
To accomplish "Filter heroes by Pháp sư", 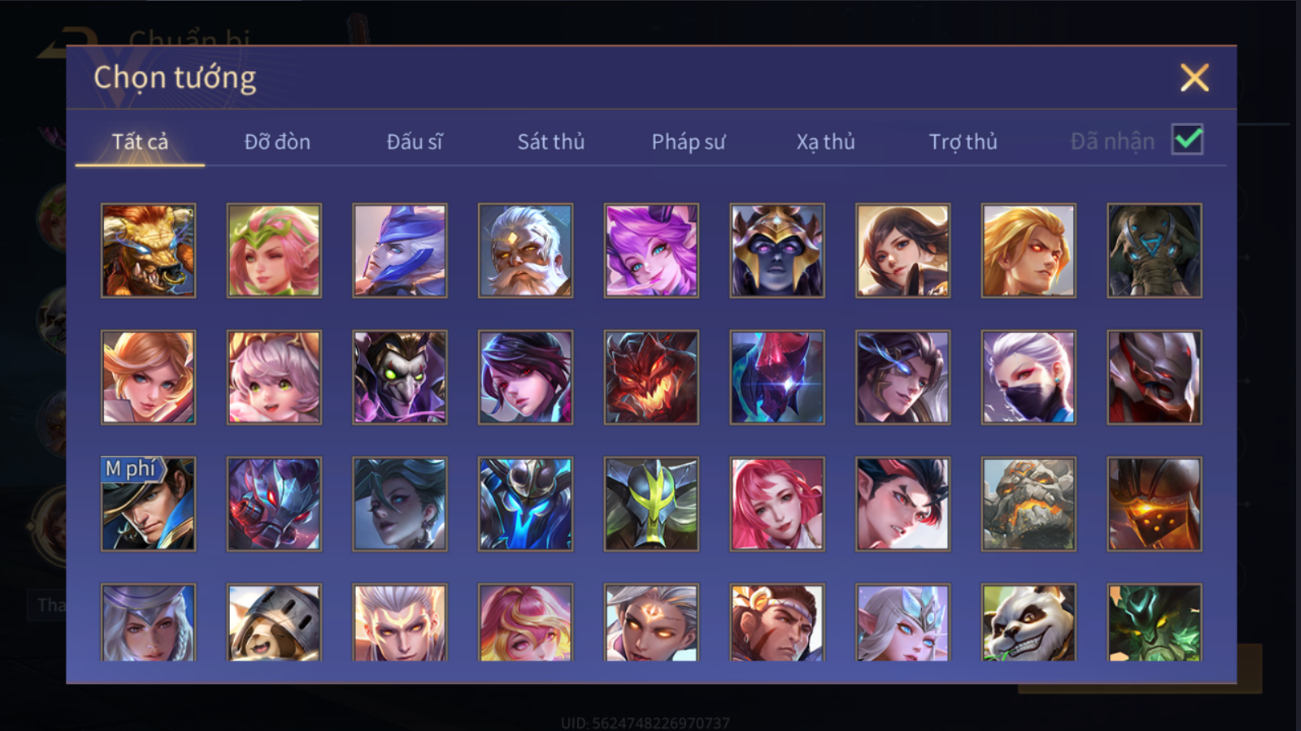I will tap(688, 142).
